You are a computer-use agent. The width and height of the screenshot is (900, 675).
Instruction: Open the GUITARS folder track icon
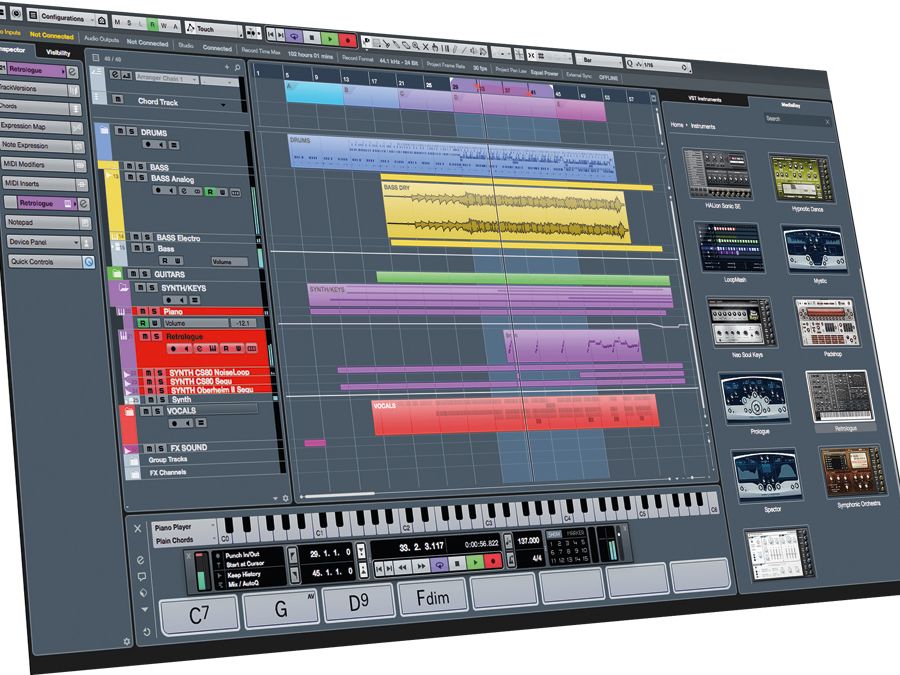pyautogui.click(x=116, y=273)
